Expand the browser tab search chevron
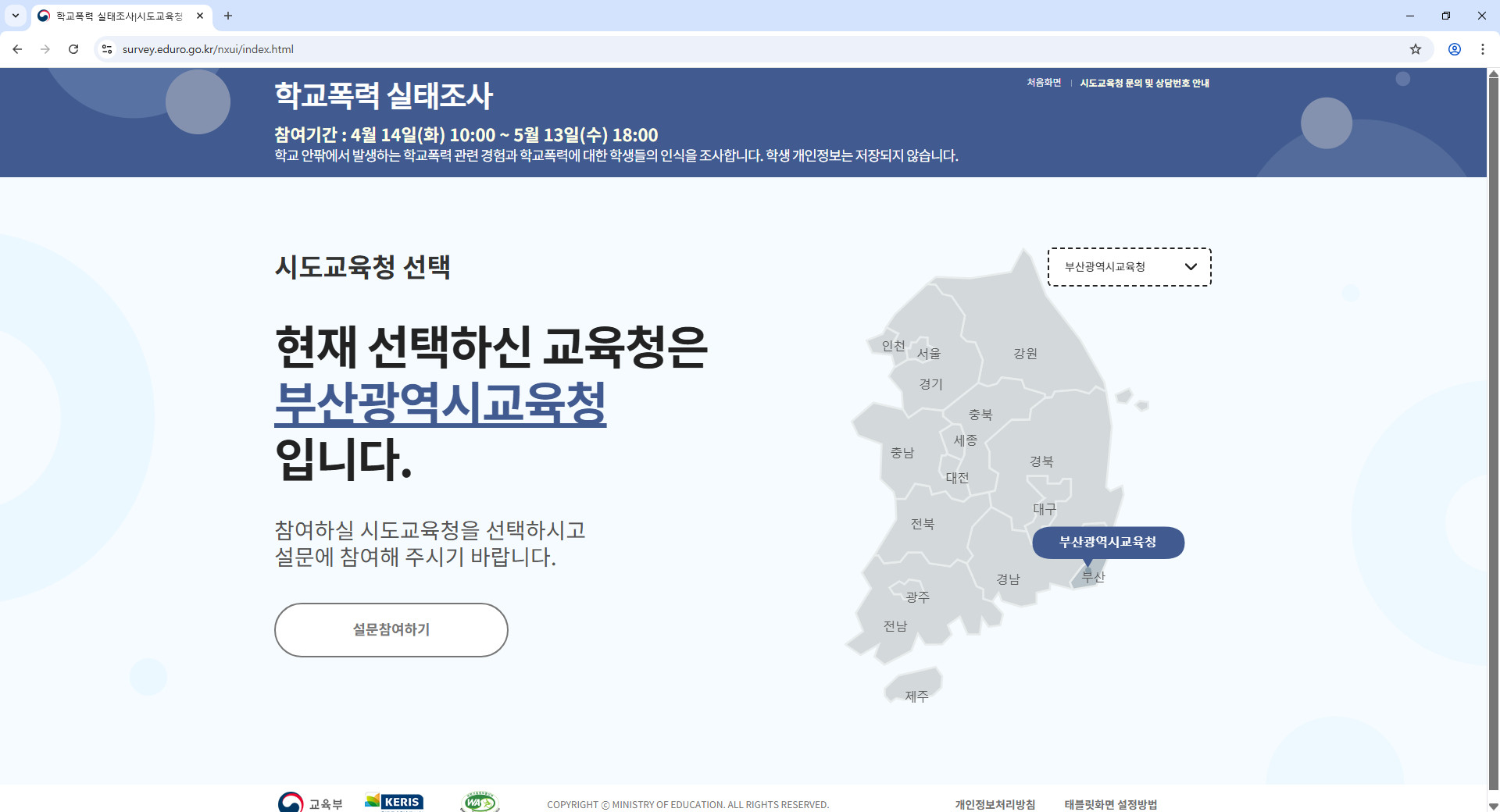This screenshot has height=812, width=1500. pyautogui.click(x=16, y=16)
